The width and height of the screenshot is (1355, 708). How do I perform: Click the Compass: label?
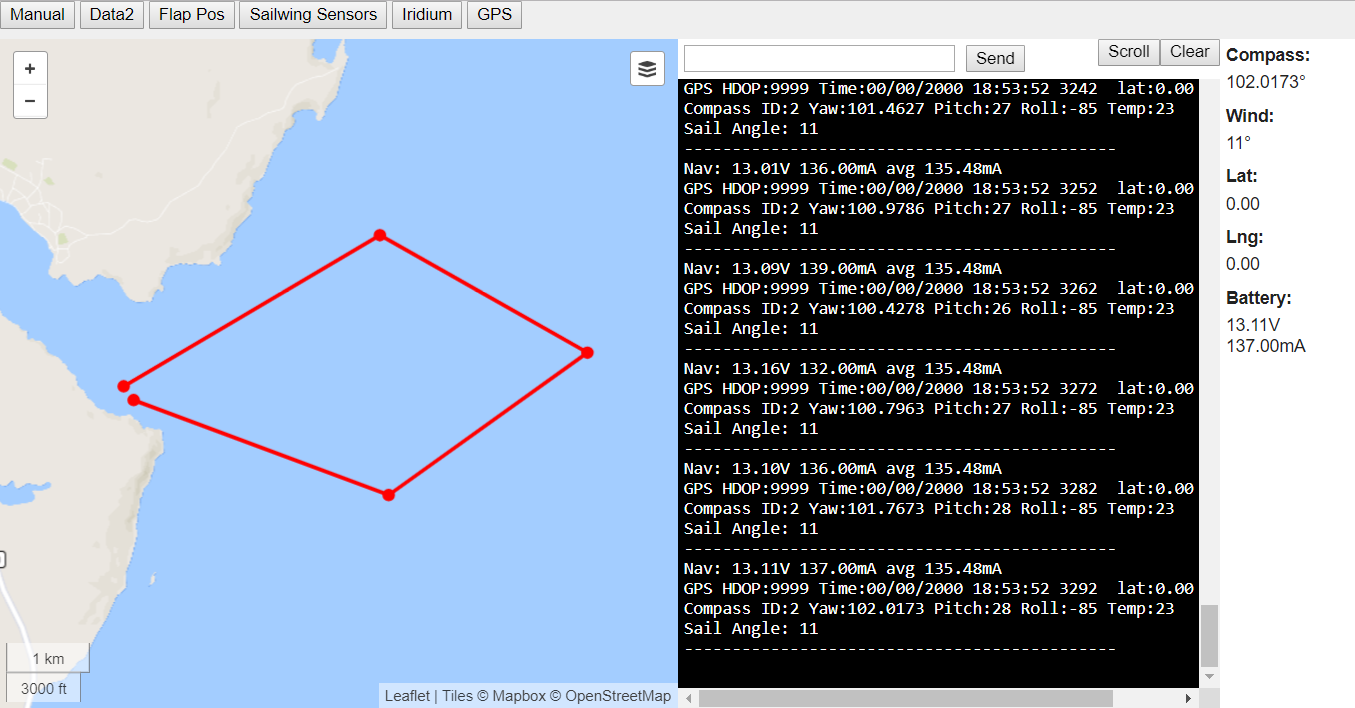pyautogui.click(x=1268, y=55)
